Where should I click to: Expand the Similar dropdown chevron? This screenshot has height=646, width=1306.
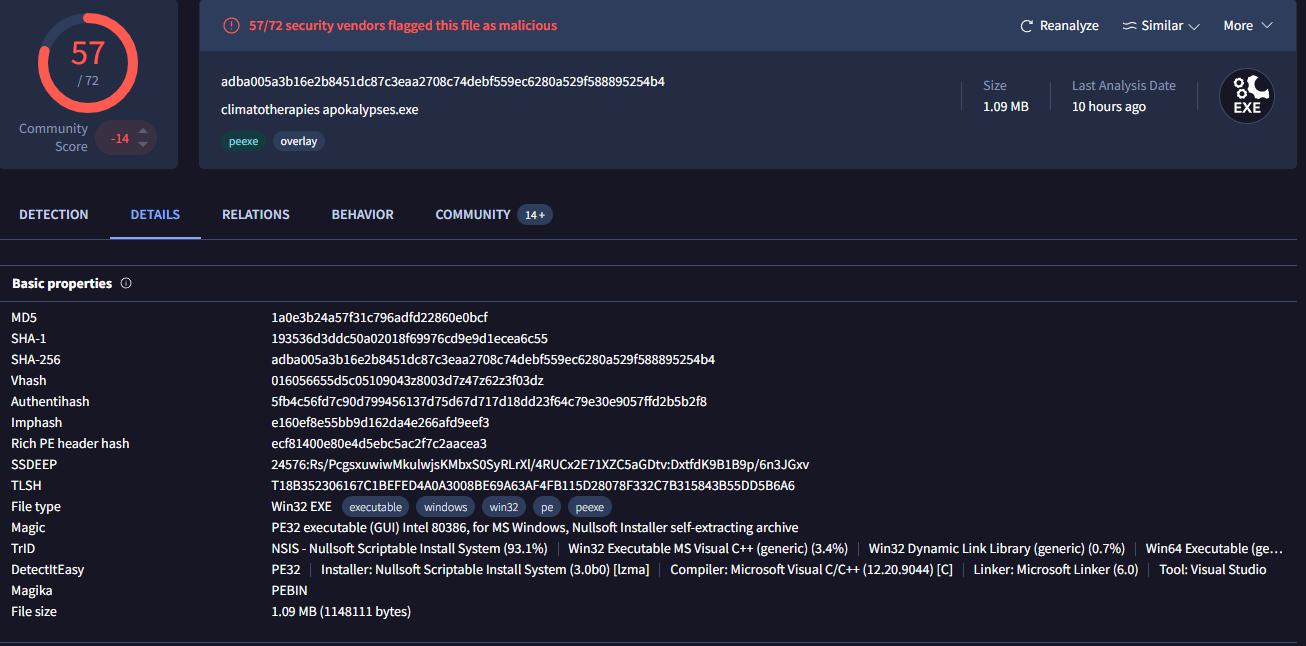pyautogui.click(x=1194, y=27)
